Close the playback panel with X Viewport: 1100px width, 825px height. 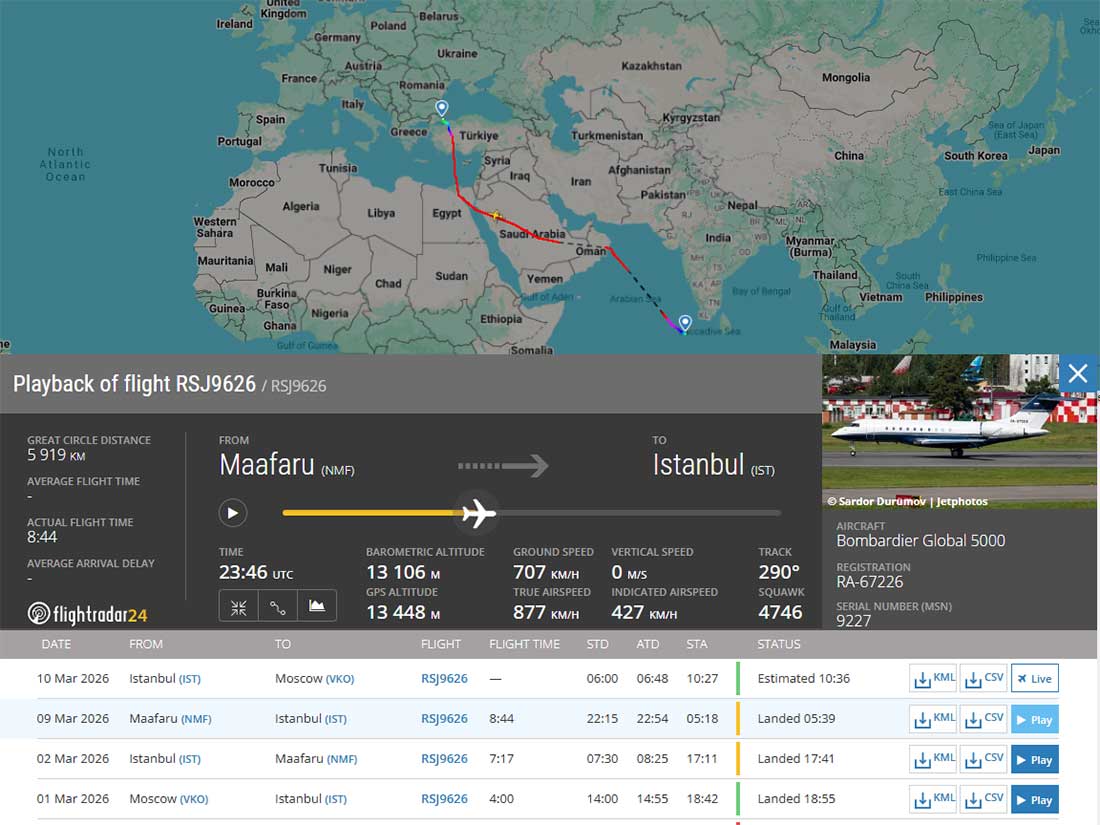[x=1078, y=373]
